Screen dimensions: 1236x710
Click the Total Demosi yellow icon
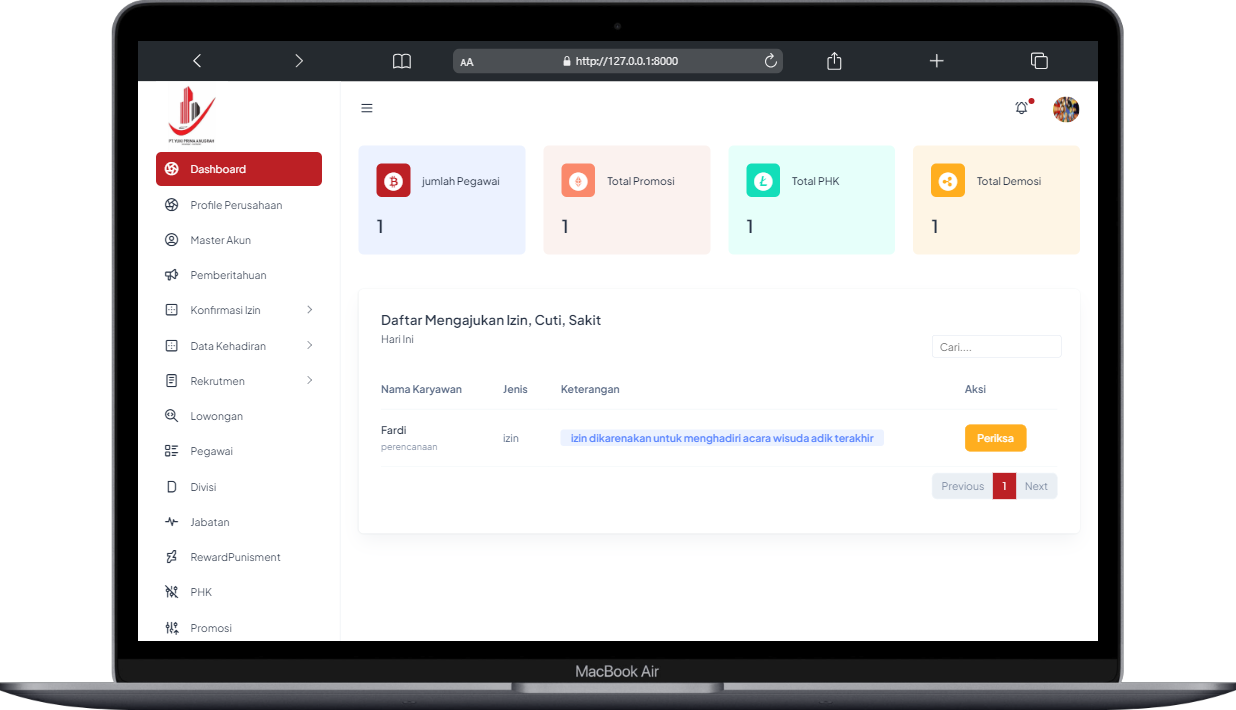pos(948,181)
